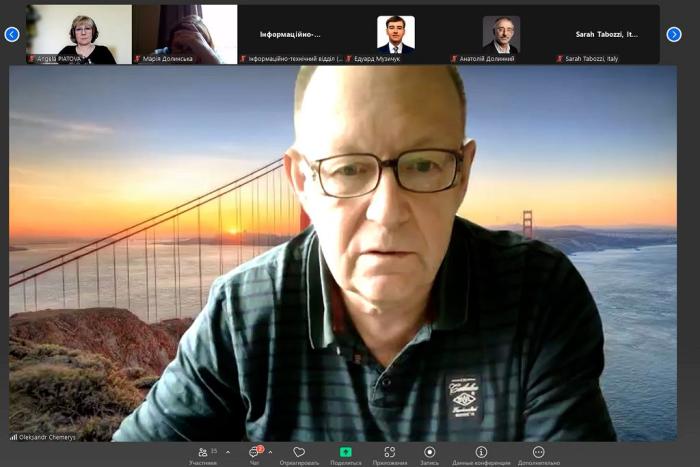Open Conference info (Данные конференции)

tap(481, 453)
